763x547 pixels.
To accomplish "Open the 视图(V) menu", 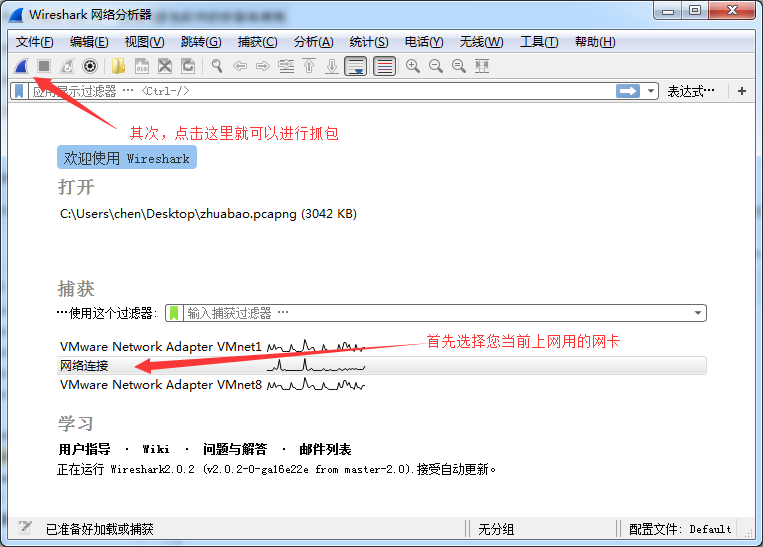I will tap(145, 42).
